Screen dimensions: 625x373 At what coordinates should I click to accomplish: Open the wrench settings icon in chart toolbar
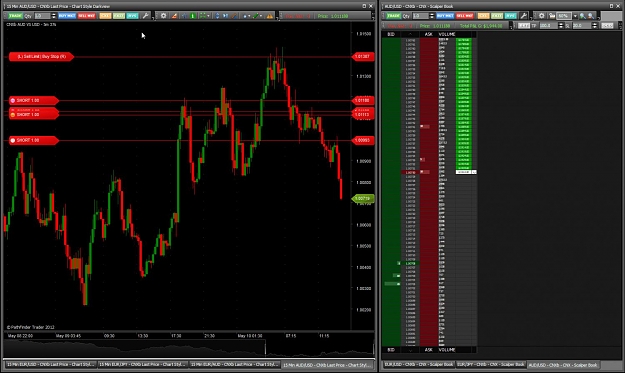pyautogui.click(x=145, y=16)
